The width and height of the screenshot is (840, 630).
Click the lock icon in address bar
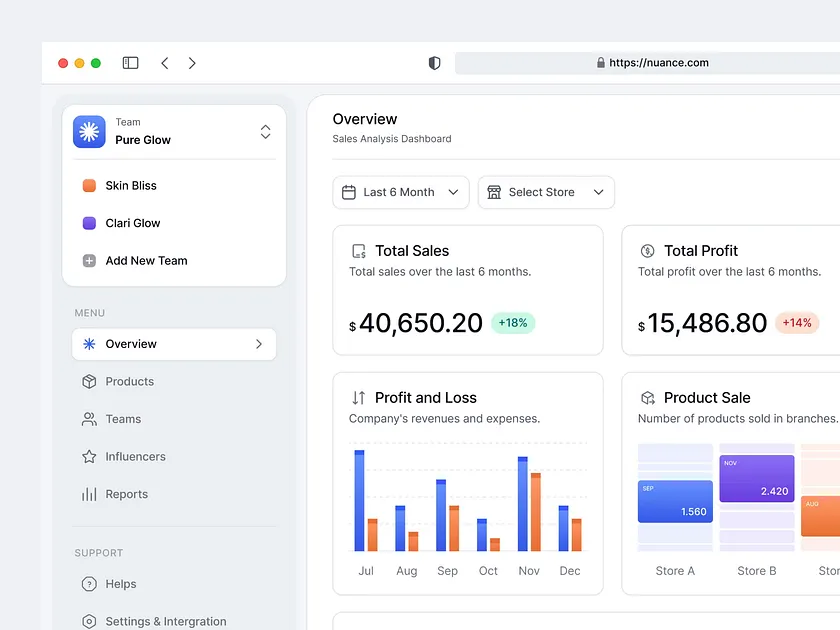point(601,63)
